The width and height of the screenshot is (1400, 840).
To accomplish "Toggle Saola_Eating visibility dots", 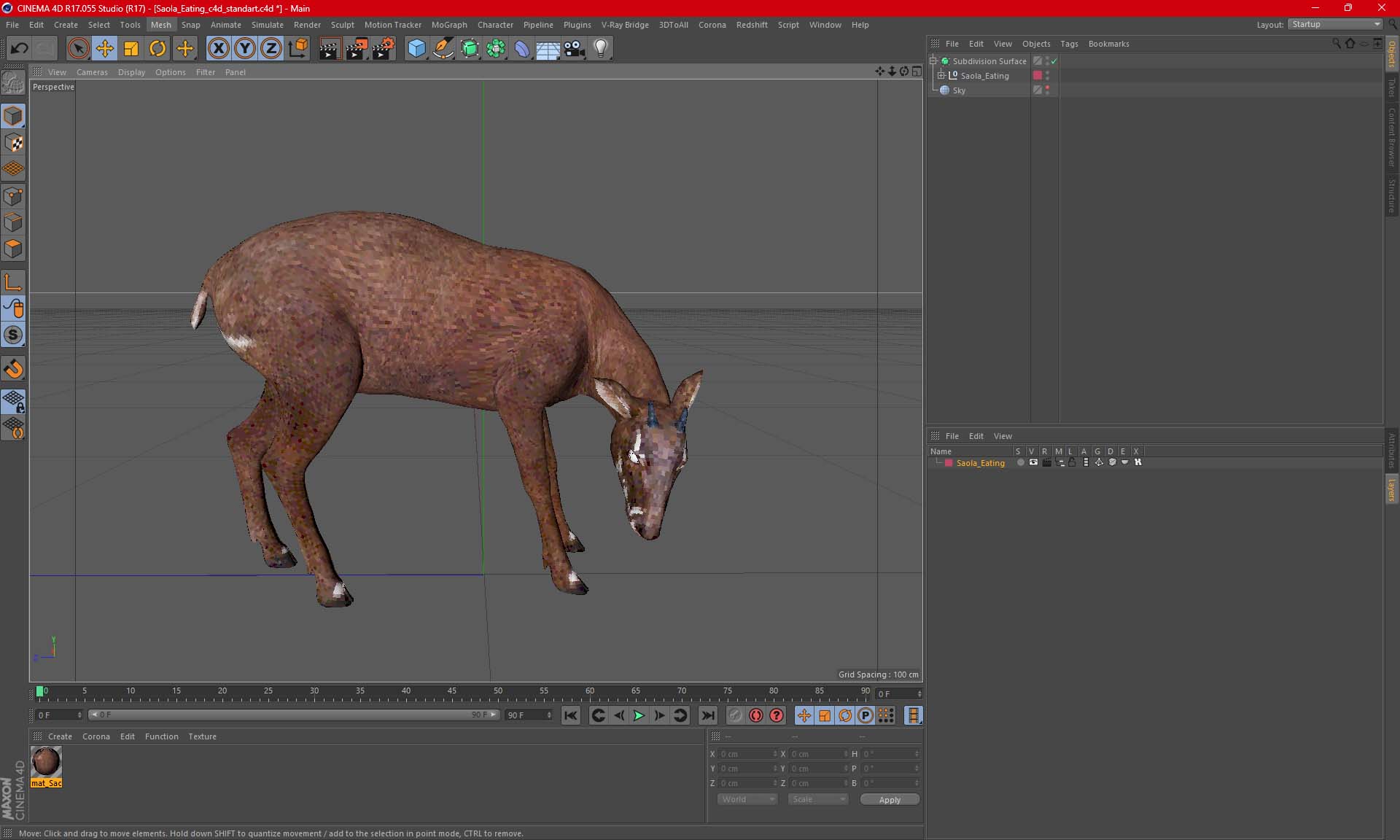I will pyautogui.click(x=1048, y=75).
